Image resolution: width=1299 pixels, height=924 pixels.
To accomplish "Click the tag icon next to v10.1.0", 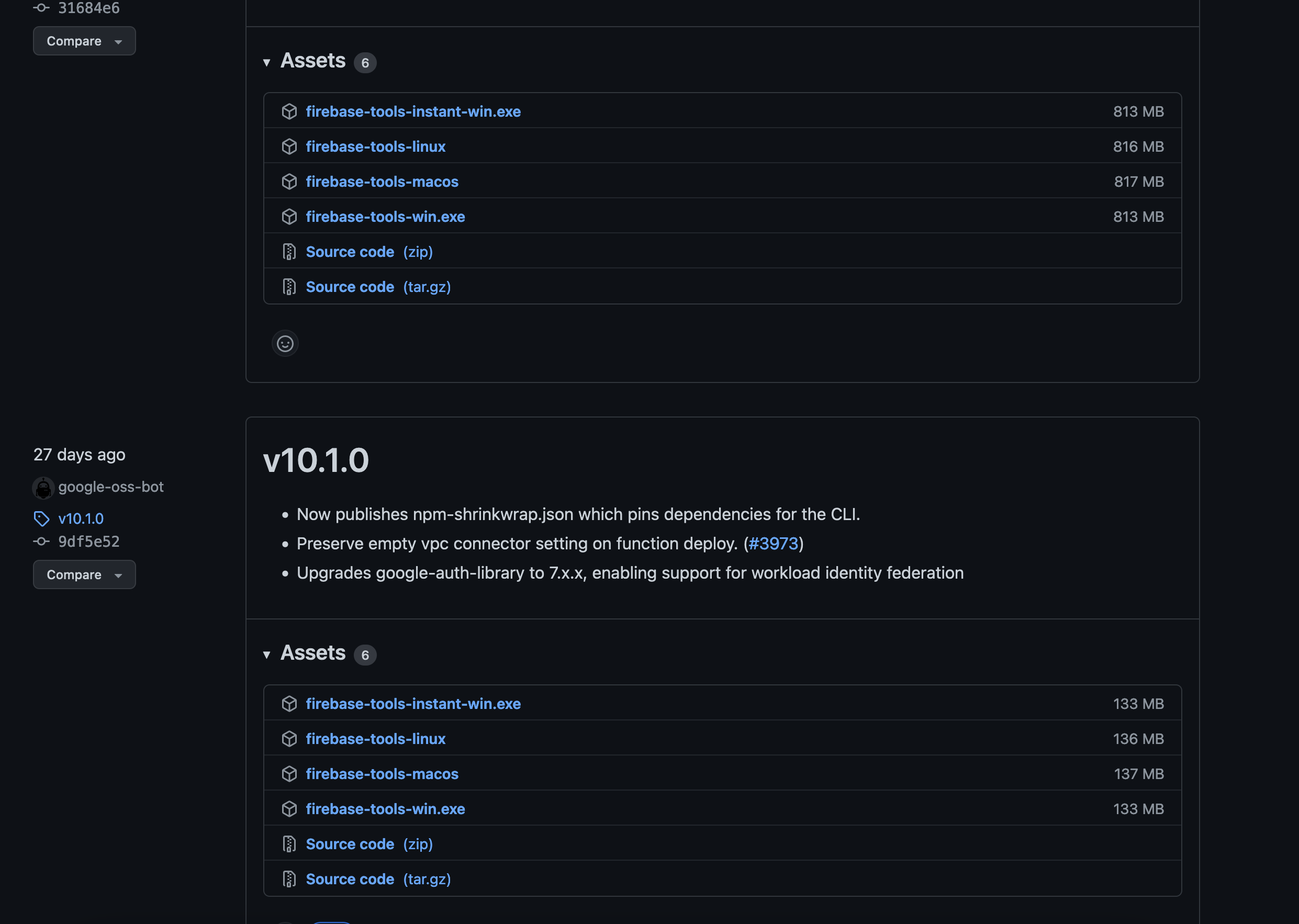I will [x=41, y=519].
